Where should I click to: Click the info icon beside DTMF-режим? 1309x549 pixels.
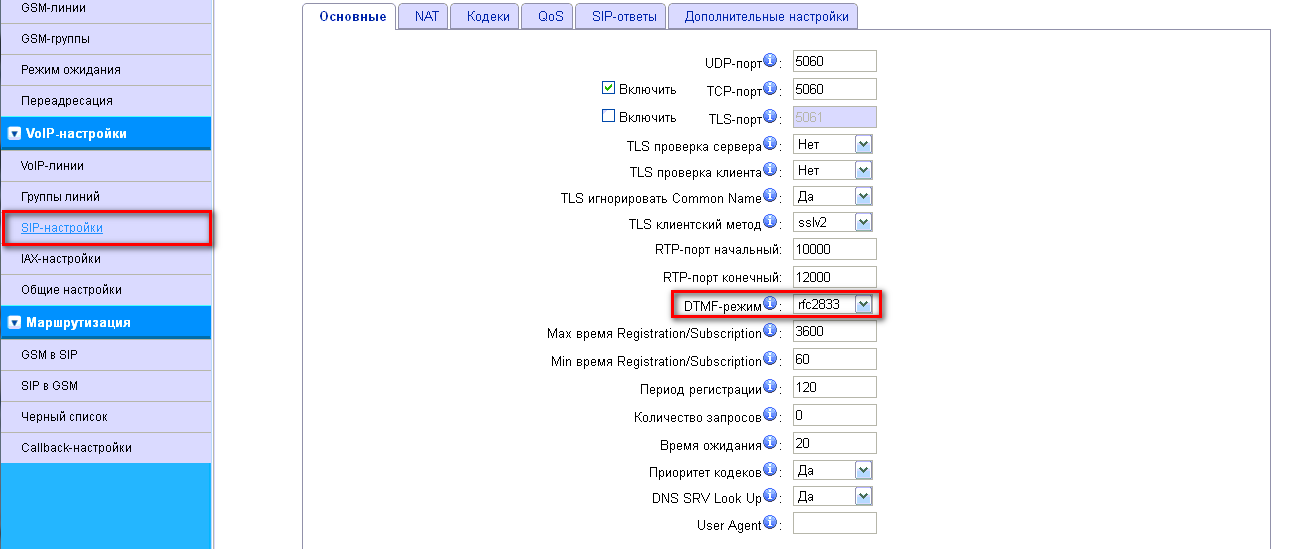click(x=770, y=303)
